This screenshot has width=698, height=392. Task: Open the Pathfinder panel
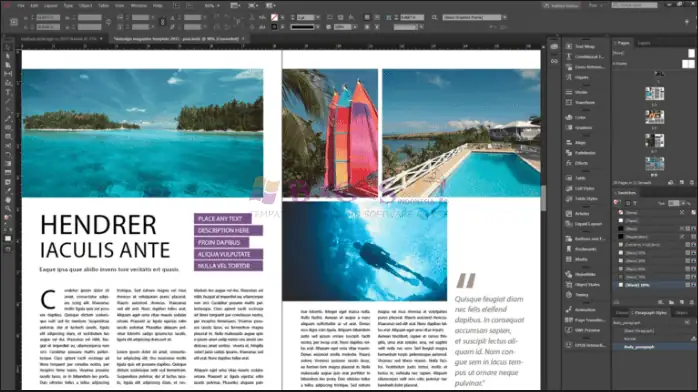580,153
